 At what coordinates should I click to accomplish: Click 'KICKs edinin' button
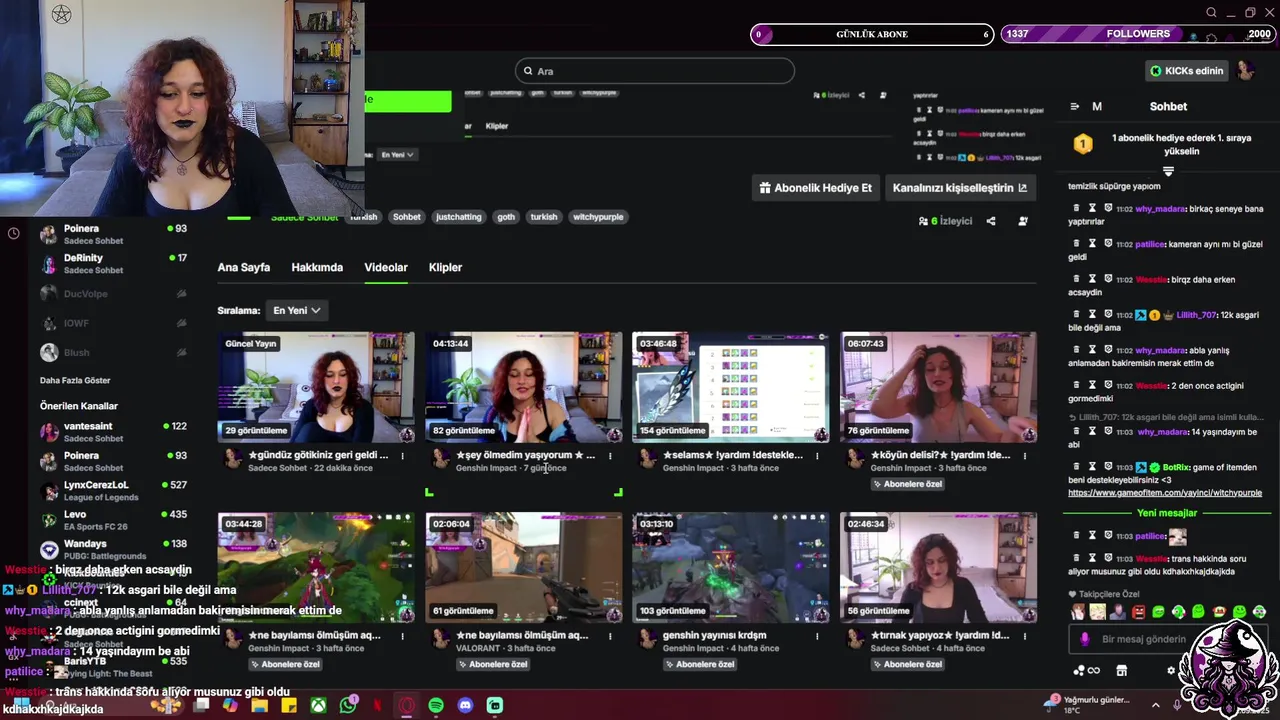coord(1187,71)
